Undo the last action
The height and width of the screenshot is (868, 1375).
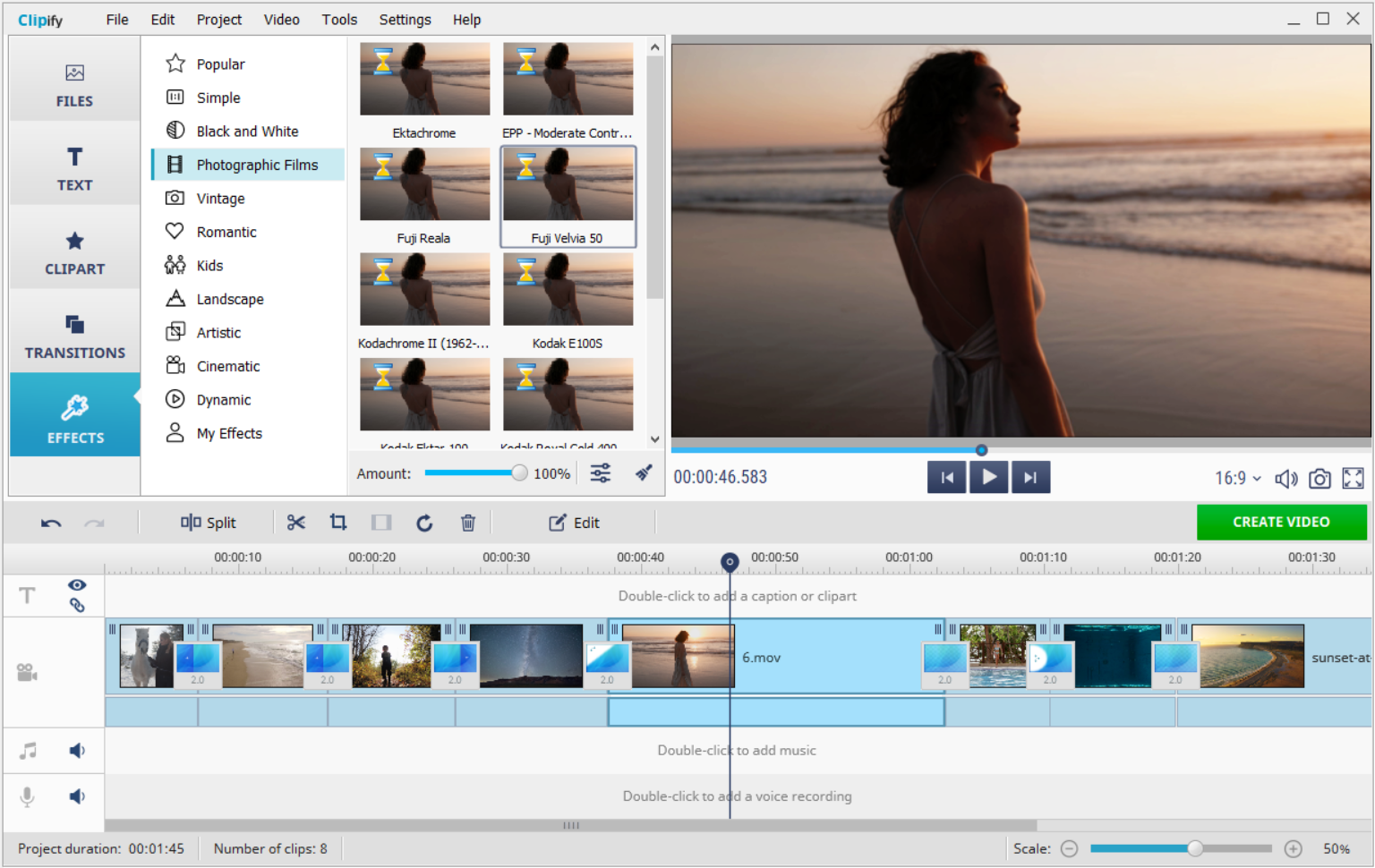point(51,523)
